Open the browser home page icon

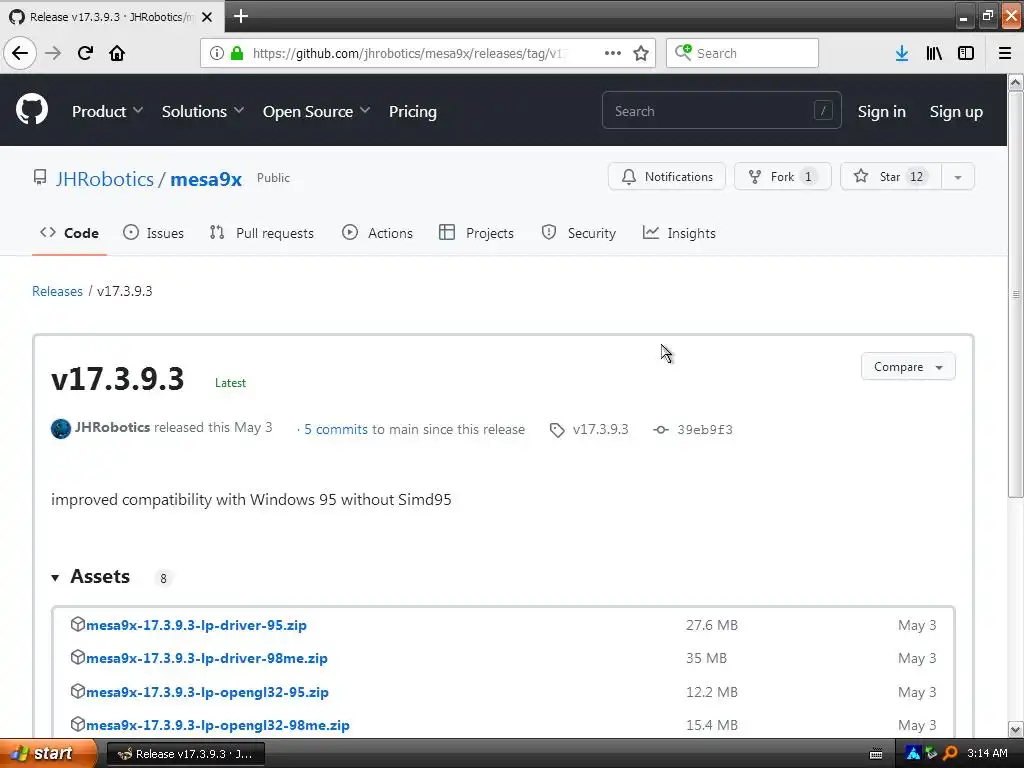(117, 53)
